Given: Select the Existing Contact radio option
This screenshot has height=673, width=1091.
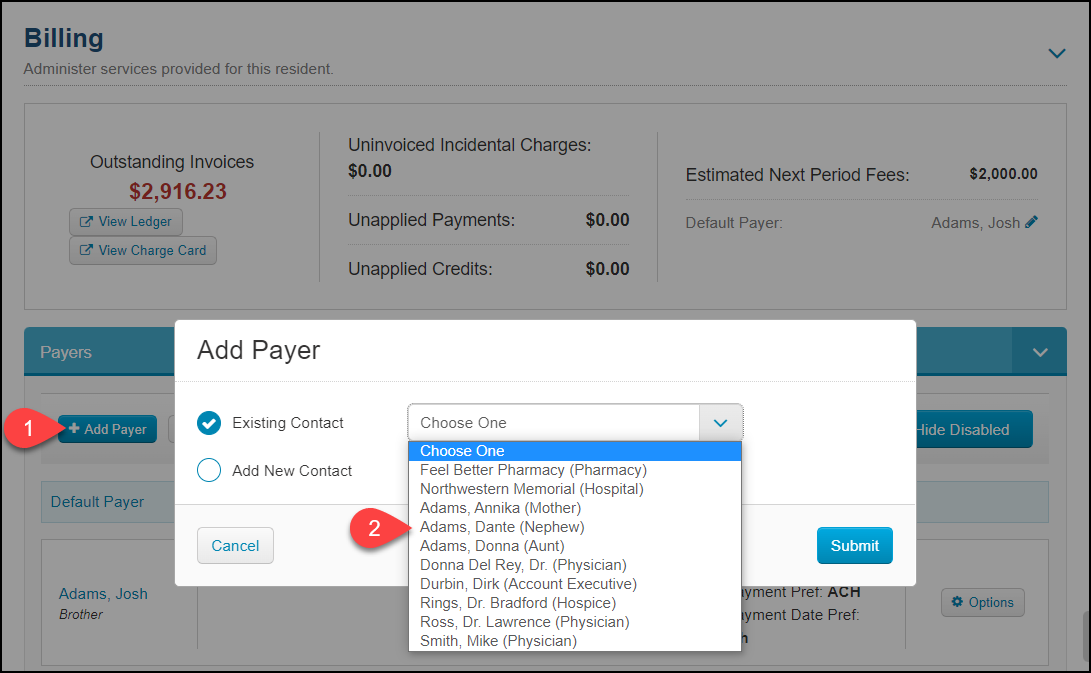Looking at the screenshot, I should pos(209,422).
